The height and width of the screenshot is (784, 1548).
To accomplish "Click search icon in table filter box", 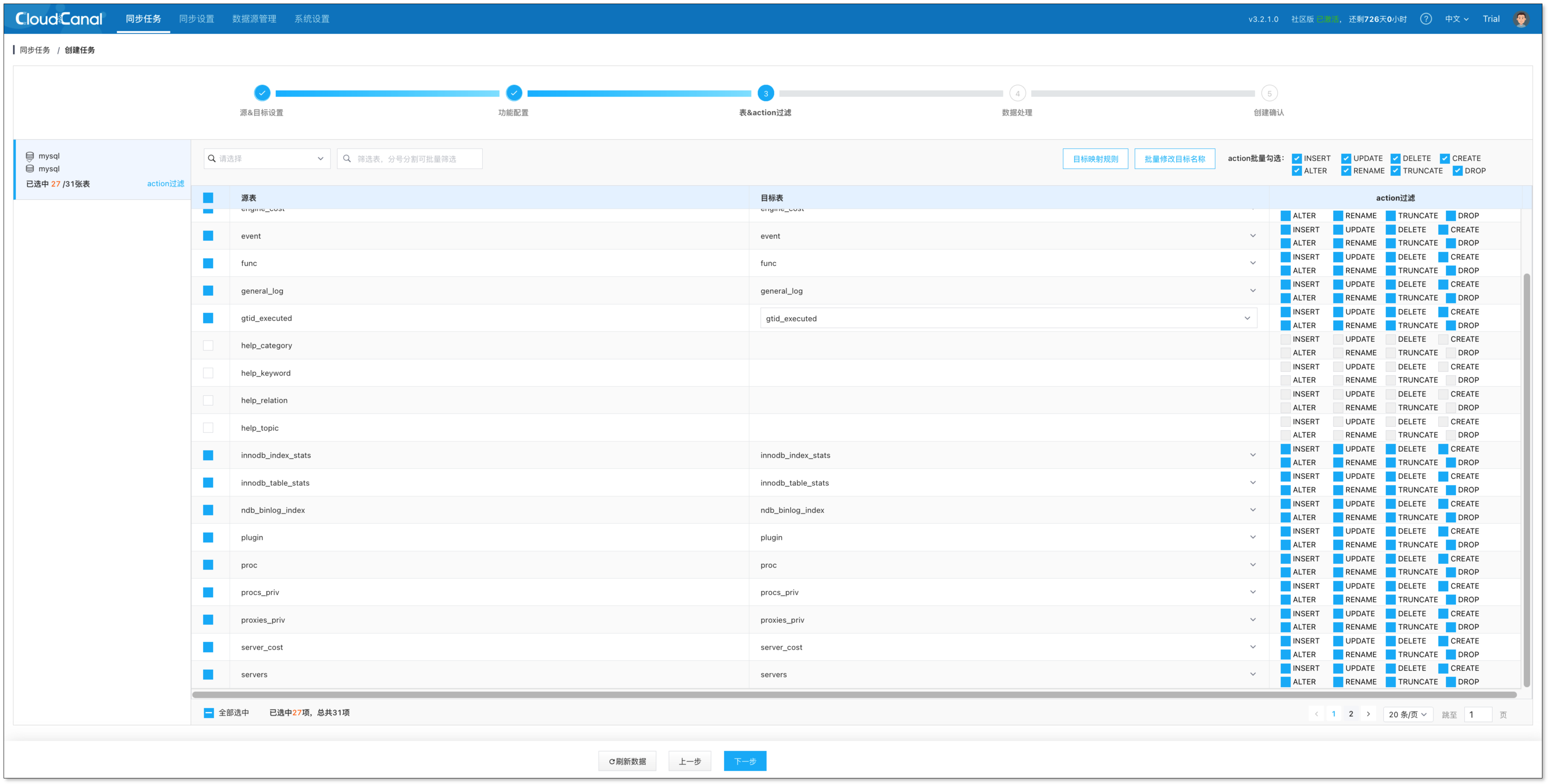I will (x=347, y=159).
